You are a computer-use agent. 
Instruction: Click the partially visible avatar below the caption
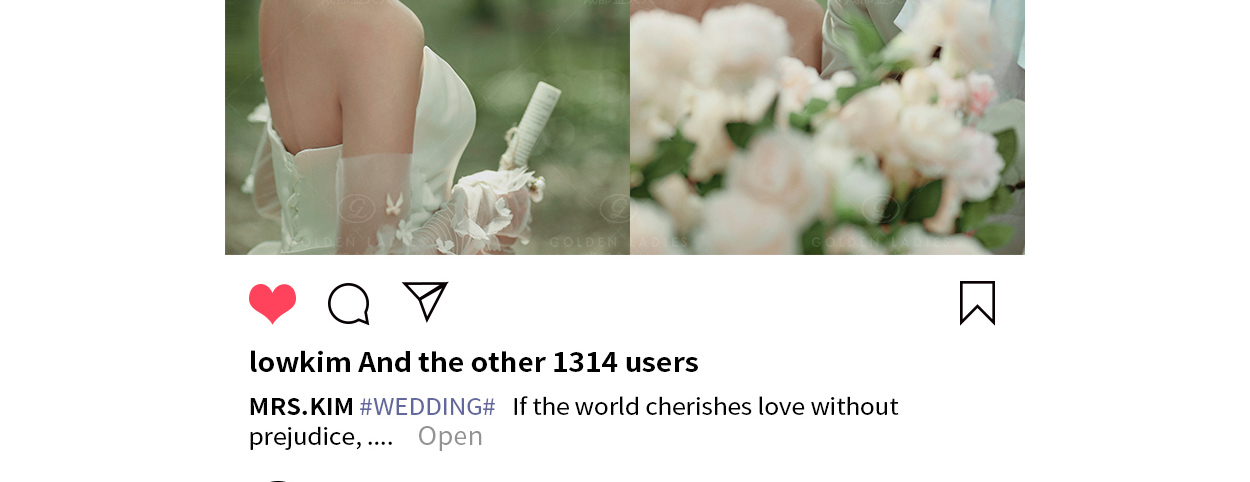(277, 479)
